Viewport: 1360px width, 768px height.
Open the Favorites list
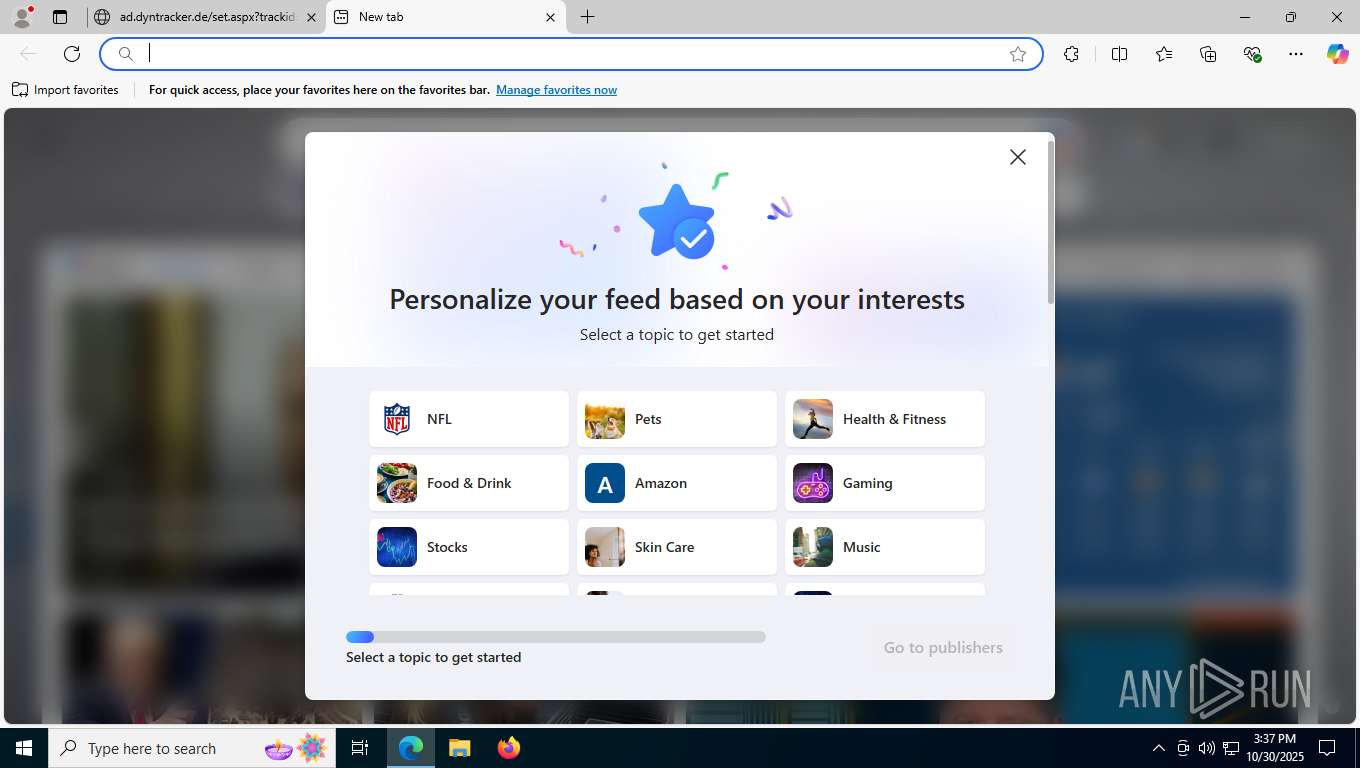(x=1164, y=54)
